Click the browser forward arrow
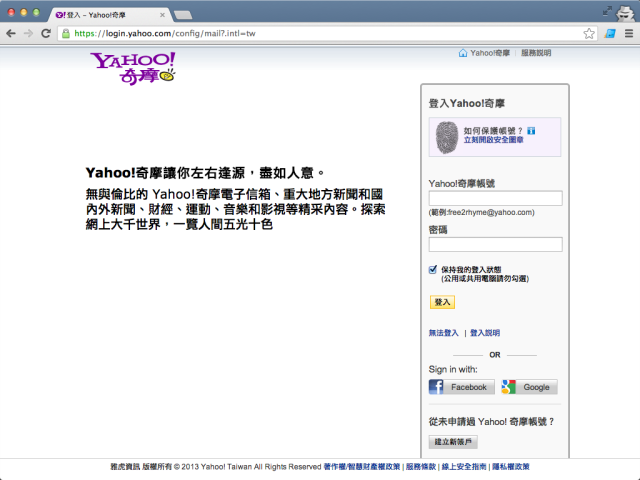This screenshot has width=640, height=480. pyautogui.click(x=28, y=33)
